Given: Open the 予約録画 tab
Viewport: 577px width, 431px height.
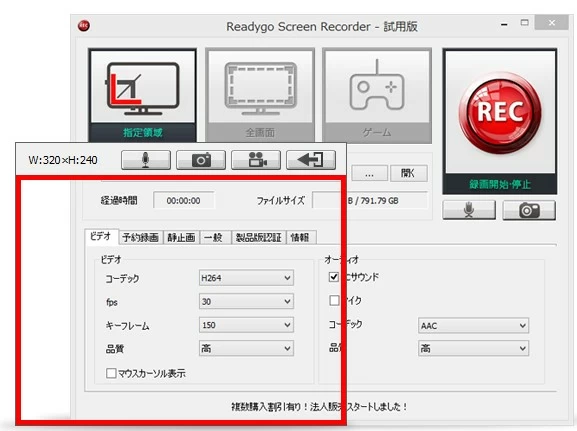Looking at the screenshot, I should coord(141,237).
